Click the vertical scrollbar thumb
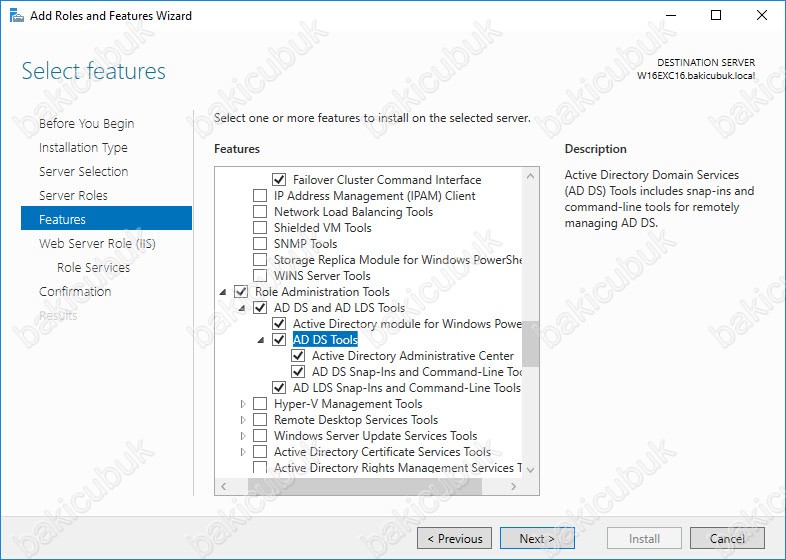786x560 pixels. [530, 344]
